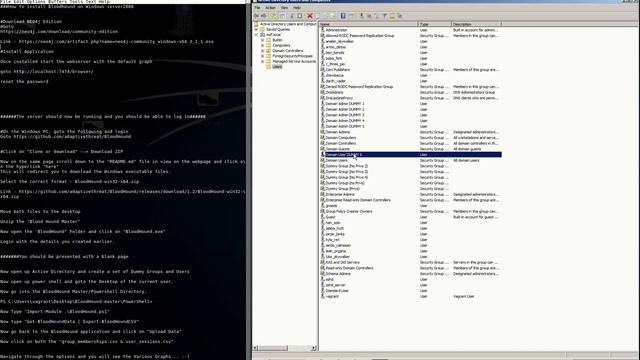
Task: Click the tree pane horizontal scrollbar thumb
Action: 273,348
